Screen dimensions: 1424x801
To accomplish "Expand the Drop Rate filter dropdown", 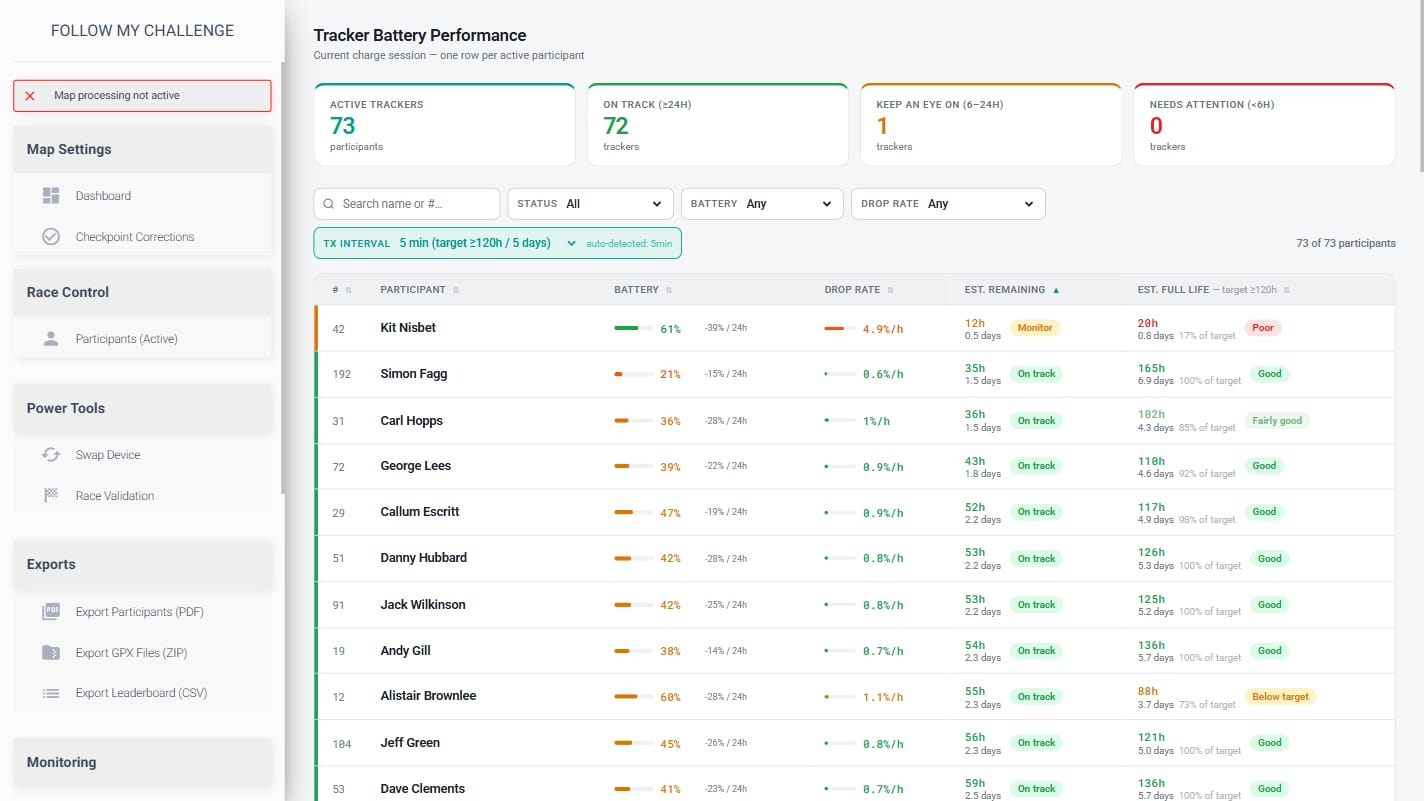I will [x=947, y=204].
